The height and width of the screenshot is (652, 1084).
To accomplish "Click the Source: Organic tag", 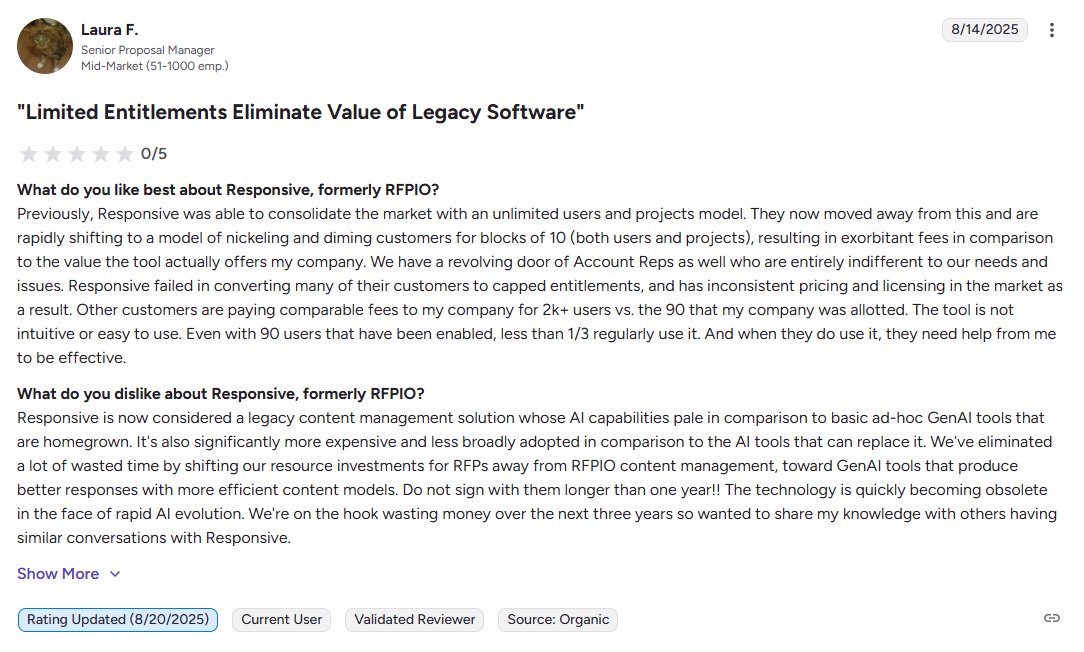I will [558, 620].
